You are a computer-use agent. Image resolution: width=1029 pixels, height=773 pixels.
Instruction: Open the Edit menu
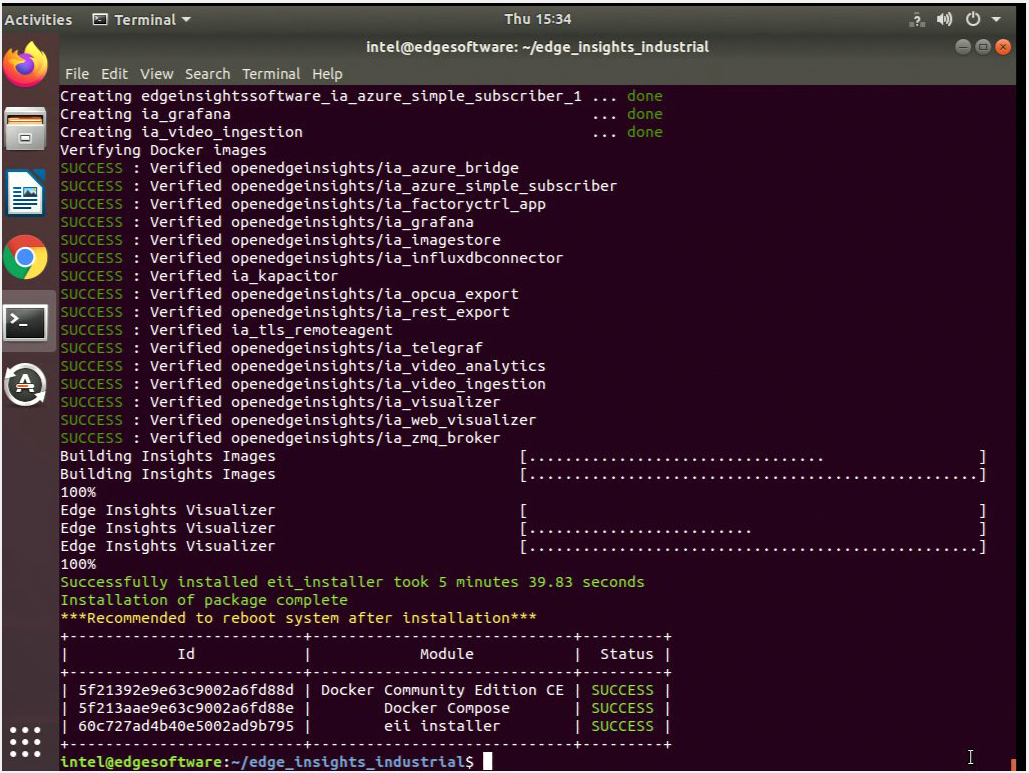(x=114, y=73)
